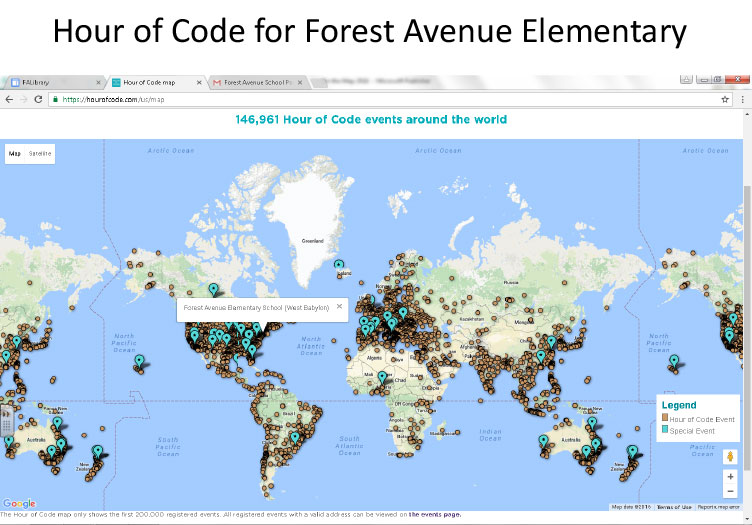Click the scrollbar up arrow

coord(747,115)
